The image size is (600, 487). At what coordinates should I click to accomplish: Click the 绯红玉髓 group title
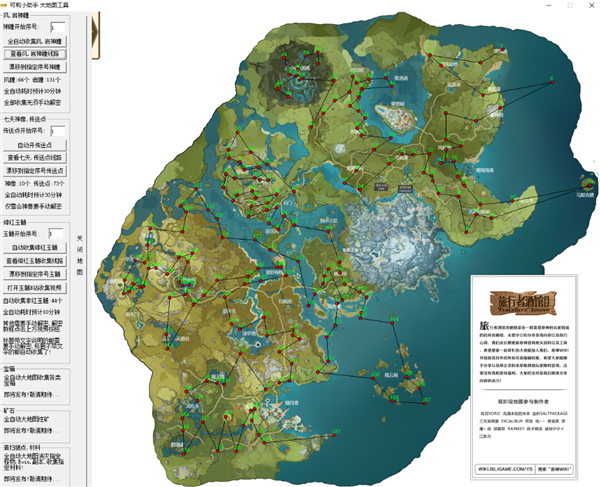(15, 222)
